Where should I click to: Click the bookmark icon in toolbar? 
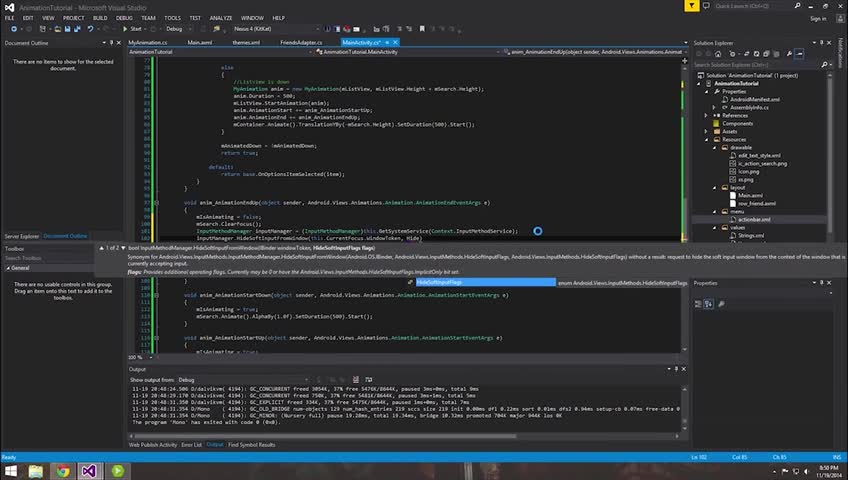click(422, 29)
